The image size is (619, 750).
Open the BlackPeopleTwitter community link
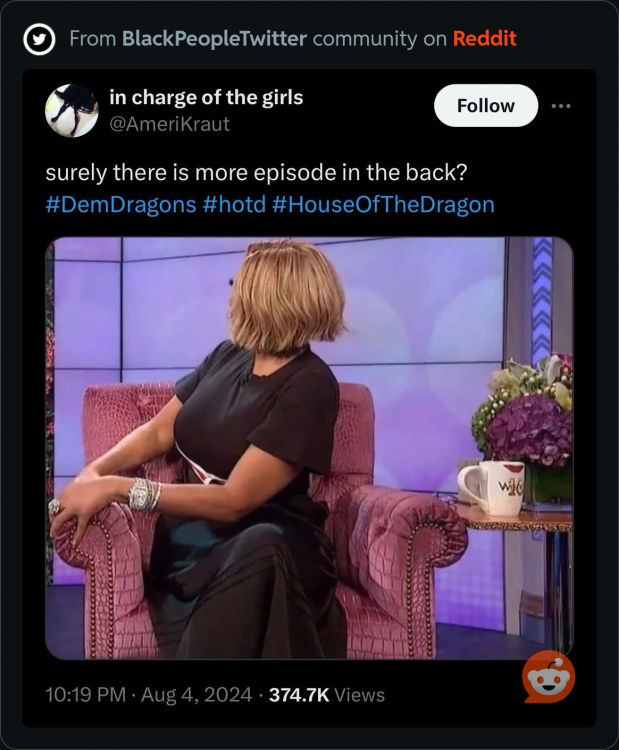[214, 39]
